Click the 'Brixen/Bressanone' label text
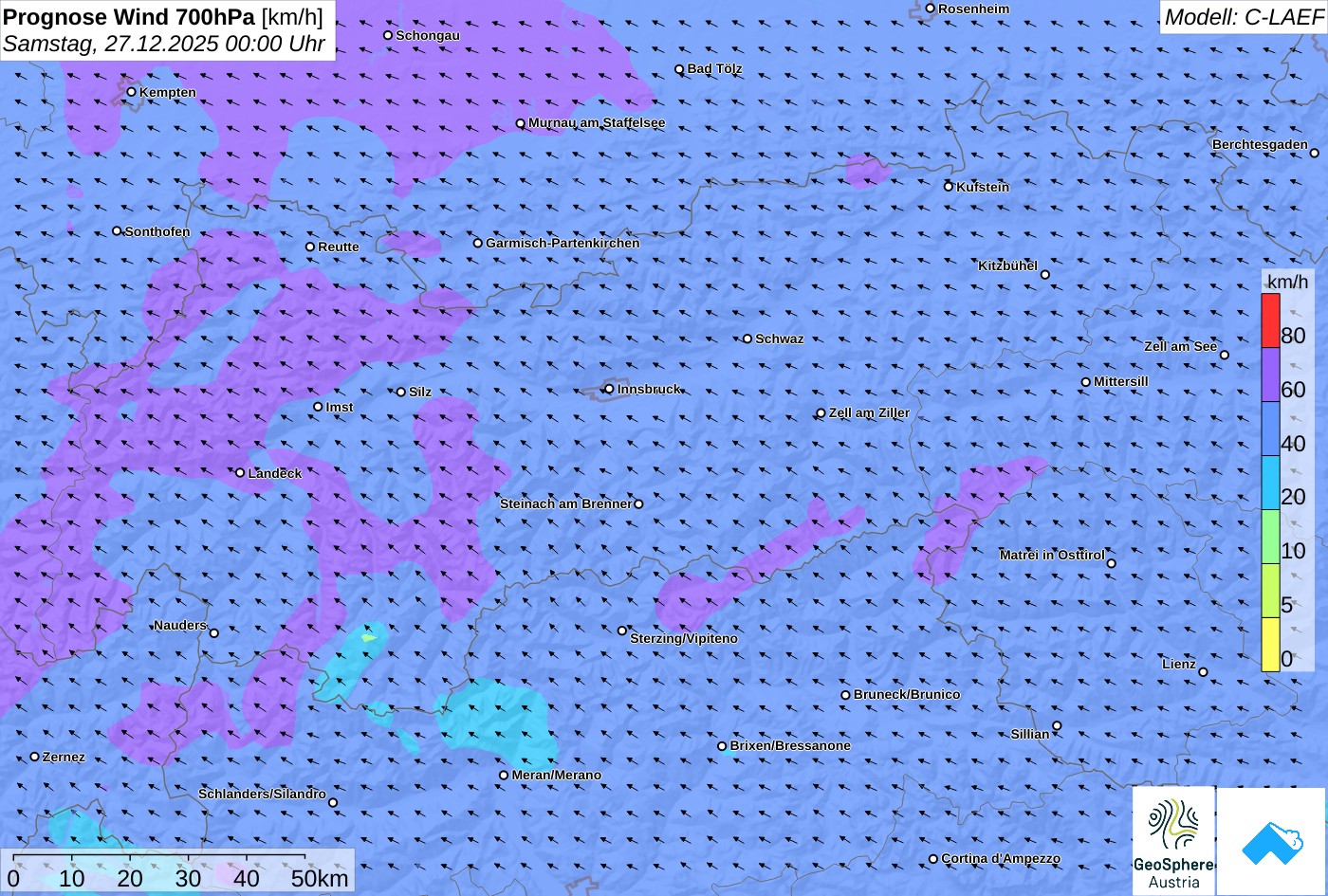This screenshot has height=896, width=1328. [790, 746]
